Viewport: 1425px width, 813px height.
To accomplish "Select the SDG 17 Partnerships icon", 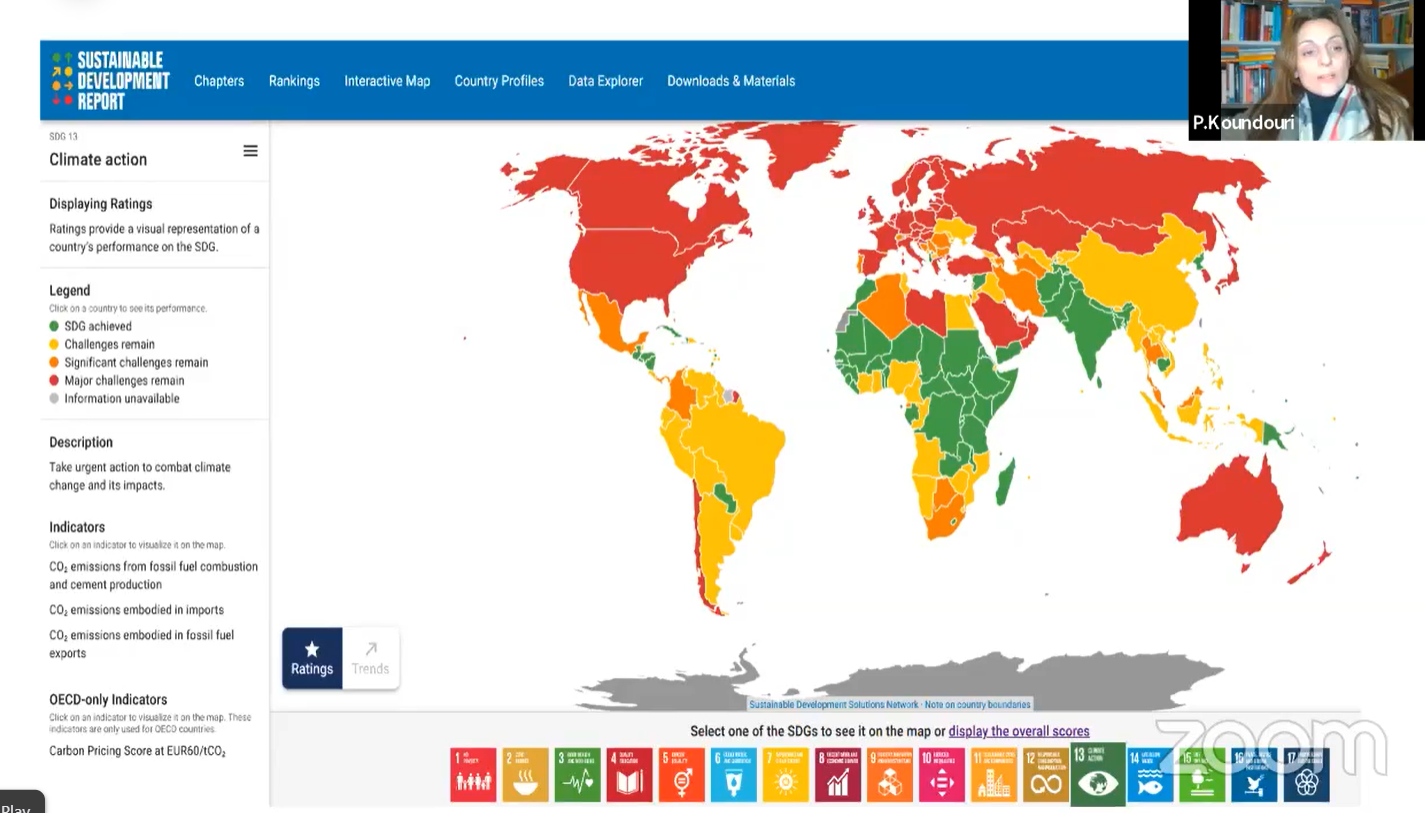I will coord(1306,774).
